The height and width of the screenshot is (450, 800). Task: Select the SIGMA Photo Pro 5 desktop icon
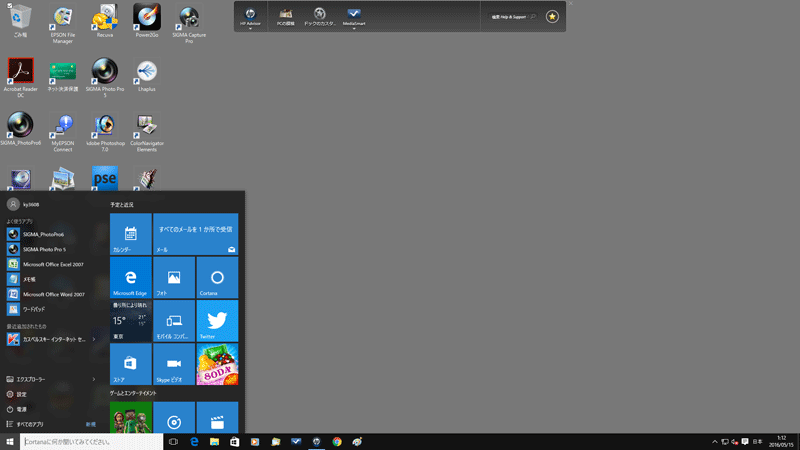pos(105,78)
